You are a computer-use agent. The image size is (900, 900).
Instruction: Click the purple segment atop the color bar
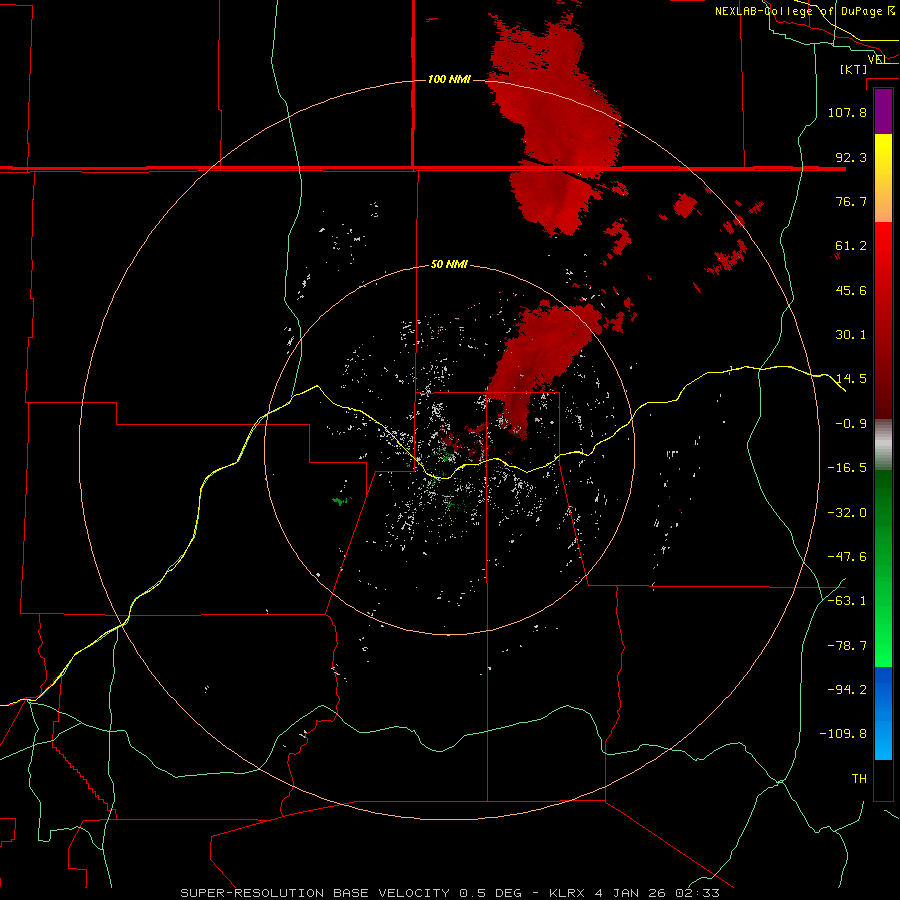coord(883,111)
